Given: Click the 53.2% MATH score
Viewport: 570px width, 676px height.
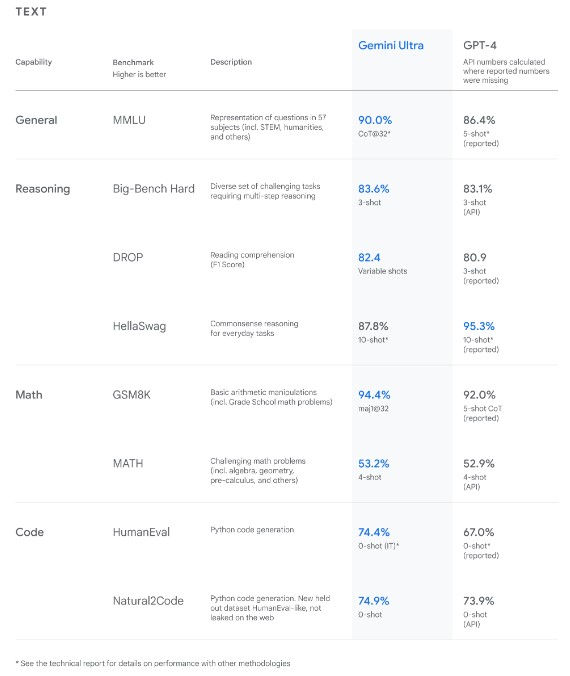Looking at the screenshot, I should pyautogui.click(x=373, y=463).
